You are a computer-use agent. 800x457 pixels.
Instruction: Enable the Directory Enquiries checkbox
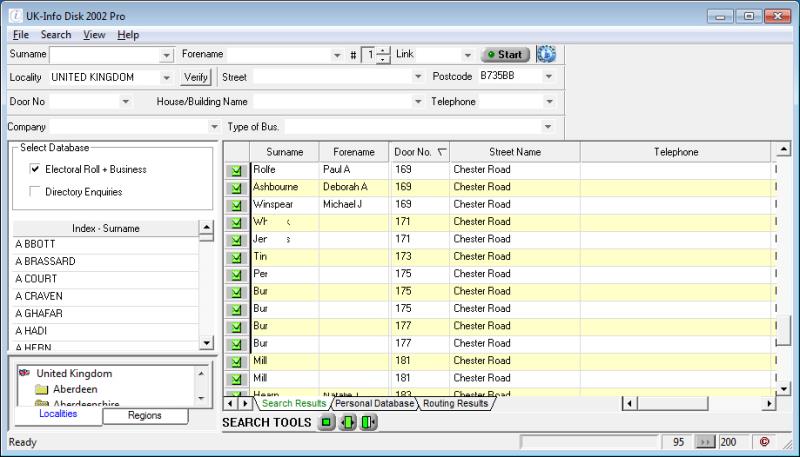(35, 192)
